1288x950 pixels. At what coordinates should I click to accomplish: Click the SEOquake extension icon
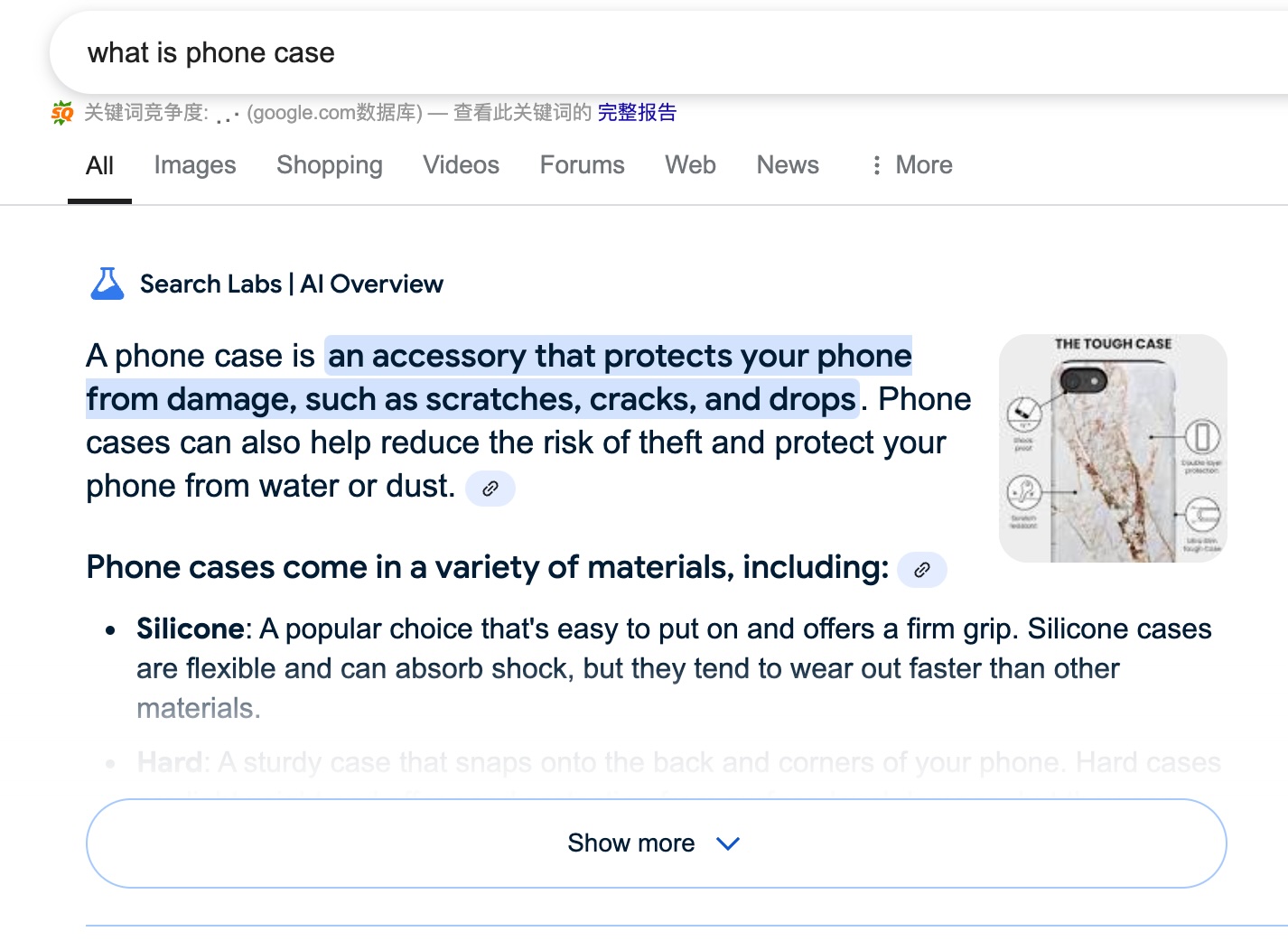[x=62, y=113]
